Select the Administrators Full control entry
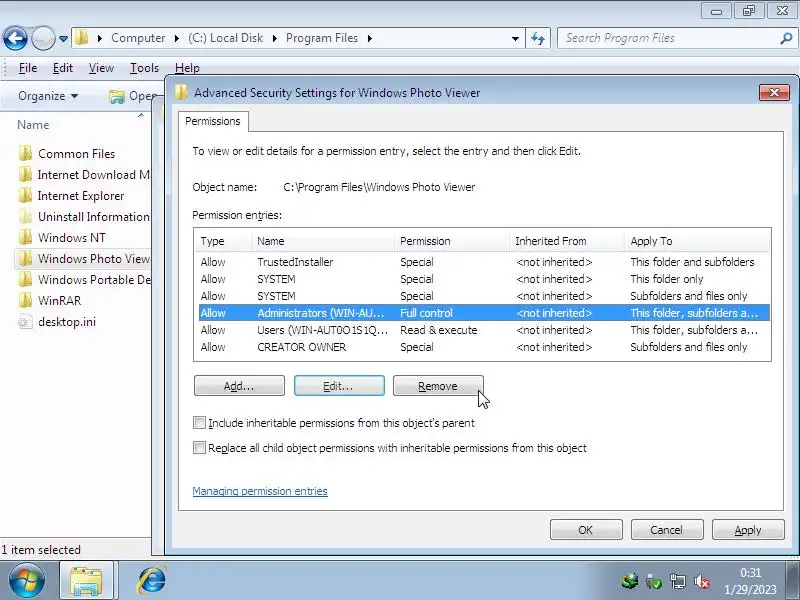Image resolution: width=800 pixels, height=600 pixels. coord(483,313)
